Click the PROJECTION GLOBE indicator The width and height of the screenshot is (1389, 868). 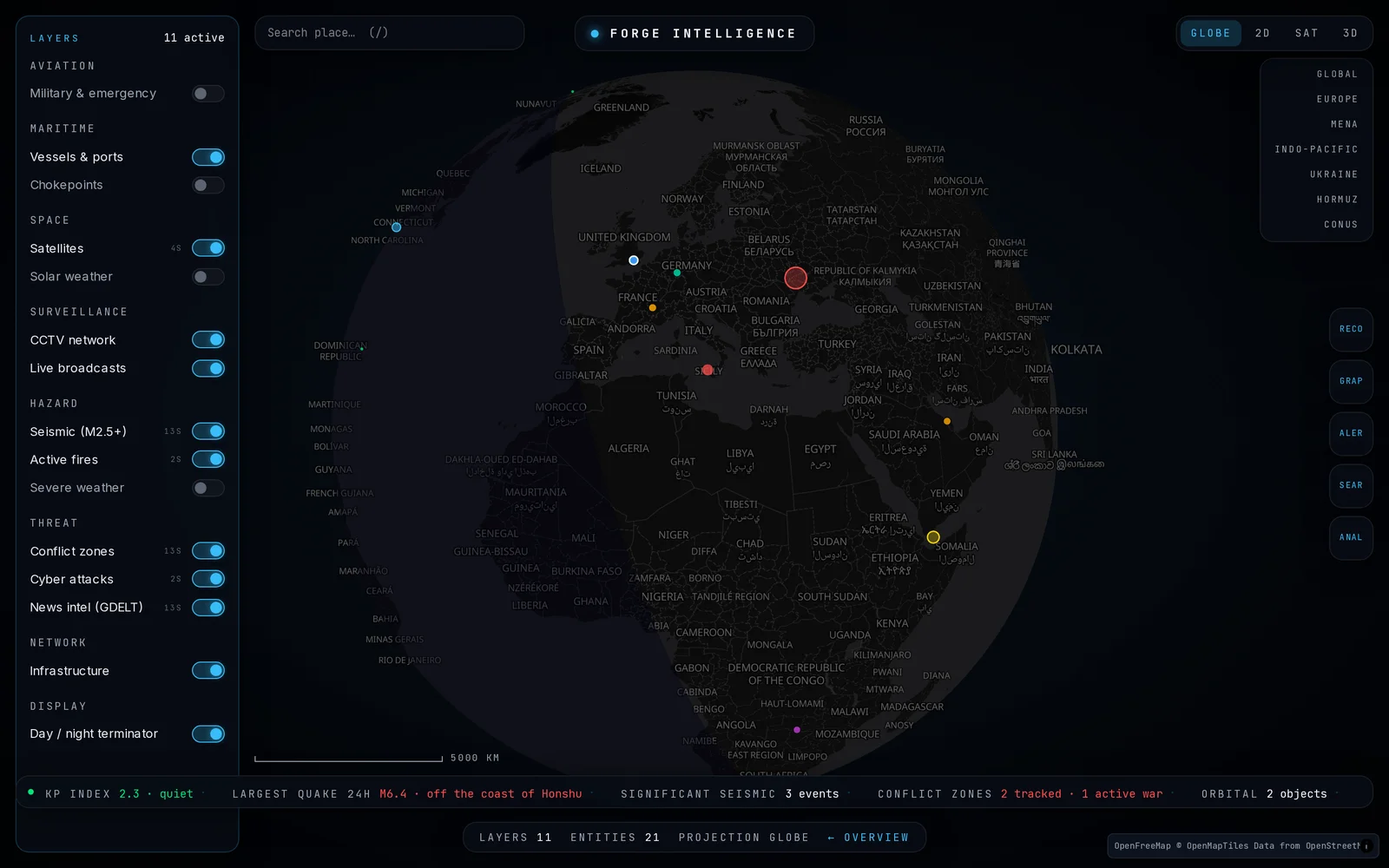click(x=744, y=838)
